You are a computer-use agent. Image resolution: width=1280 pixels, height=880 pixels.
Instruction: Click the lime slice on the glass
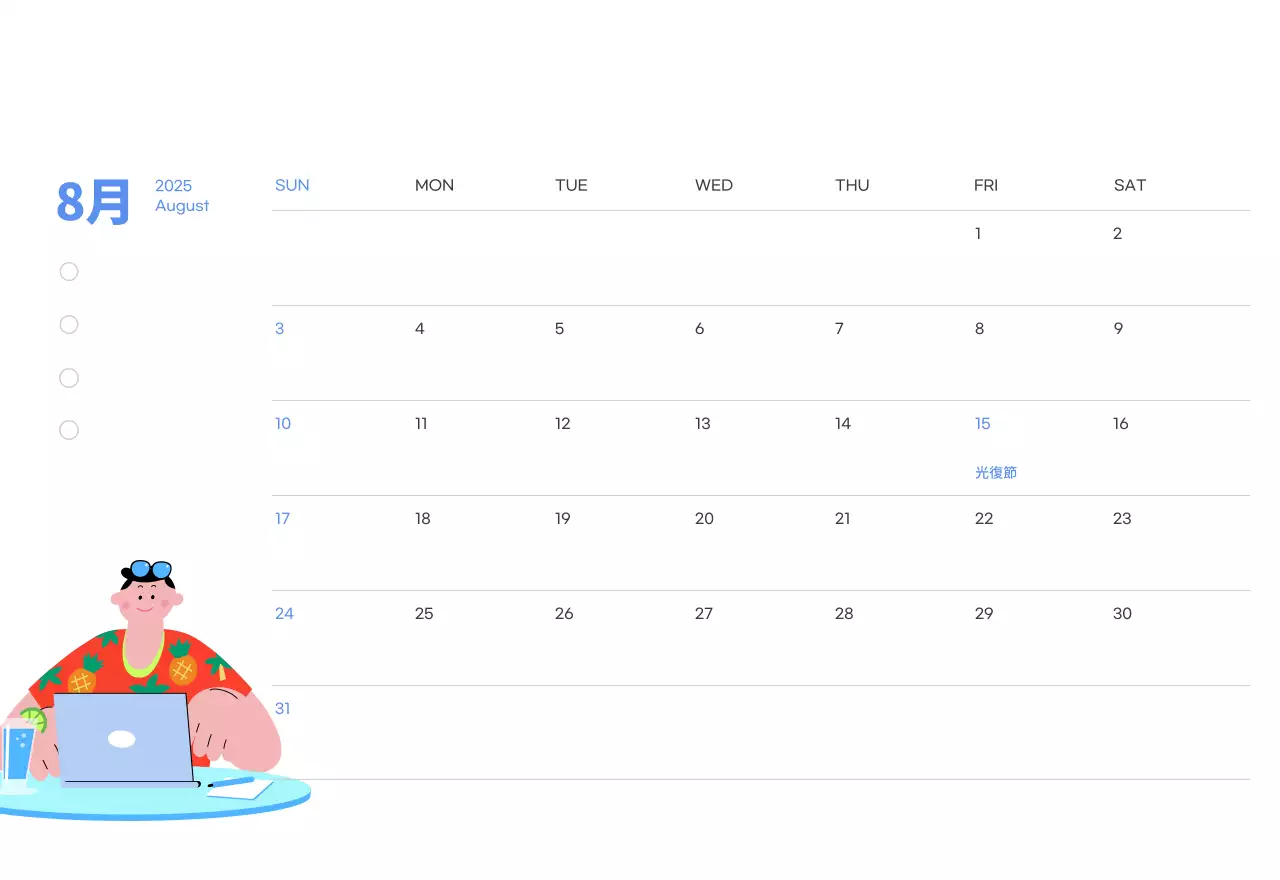tap(34, 719)
